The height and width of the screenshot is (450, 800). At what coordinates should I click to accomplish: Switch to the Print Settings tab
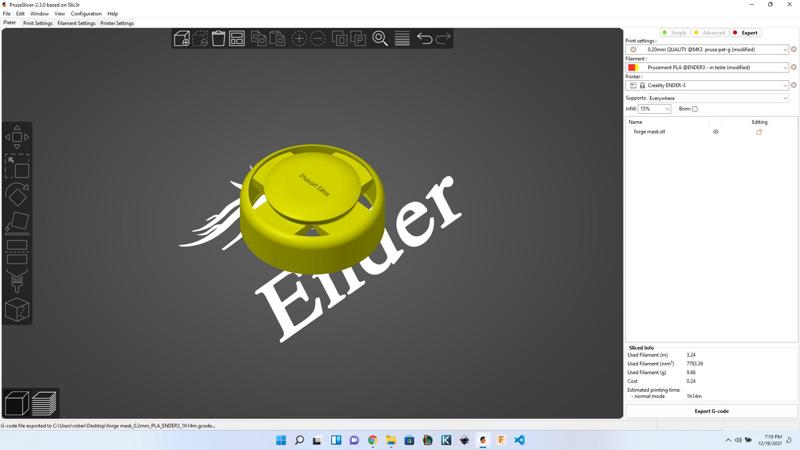[x=38, y=23]
